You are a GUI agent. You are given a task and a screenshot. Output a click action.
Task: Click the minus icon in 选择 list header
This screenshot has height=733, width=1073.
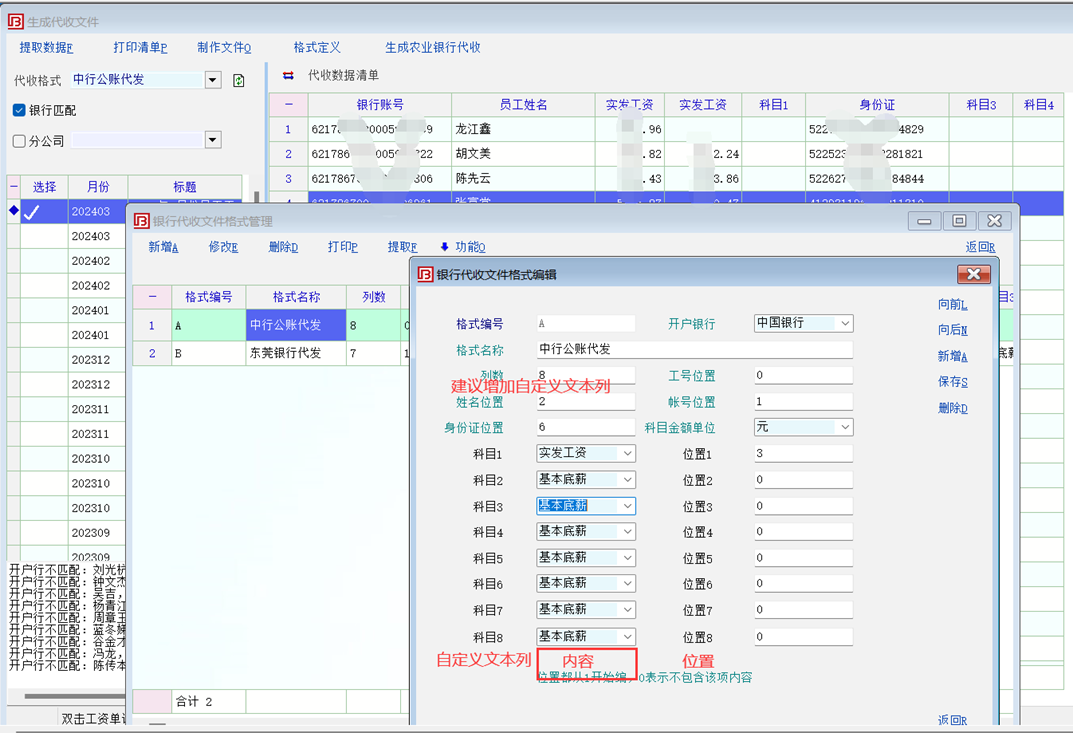(14, 187)
